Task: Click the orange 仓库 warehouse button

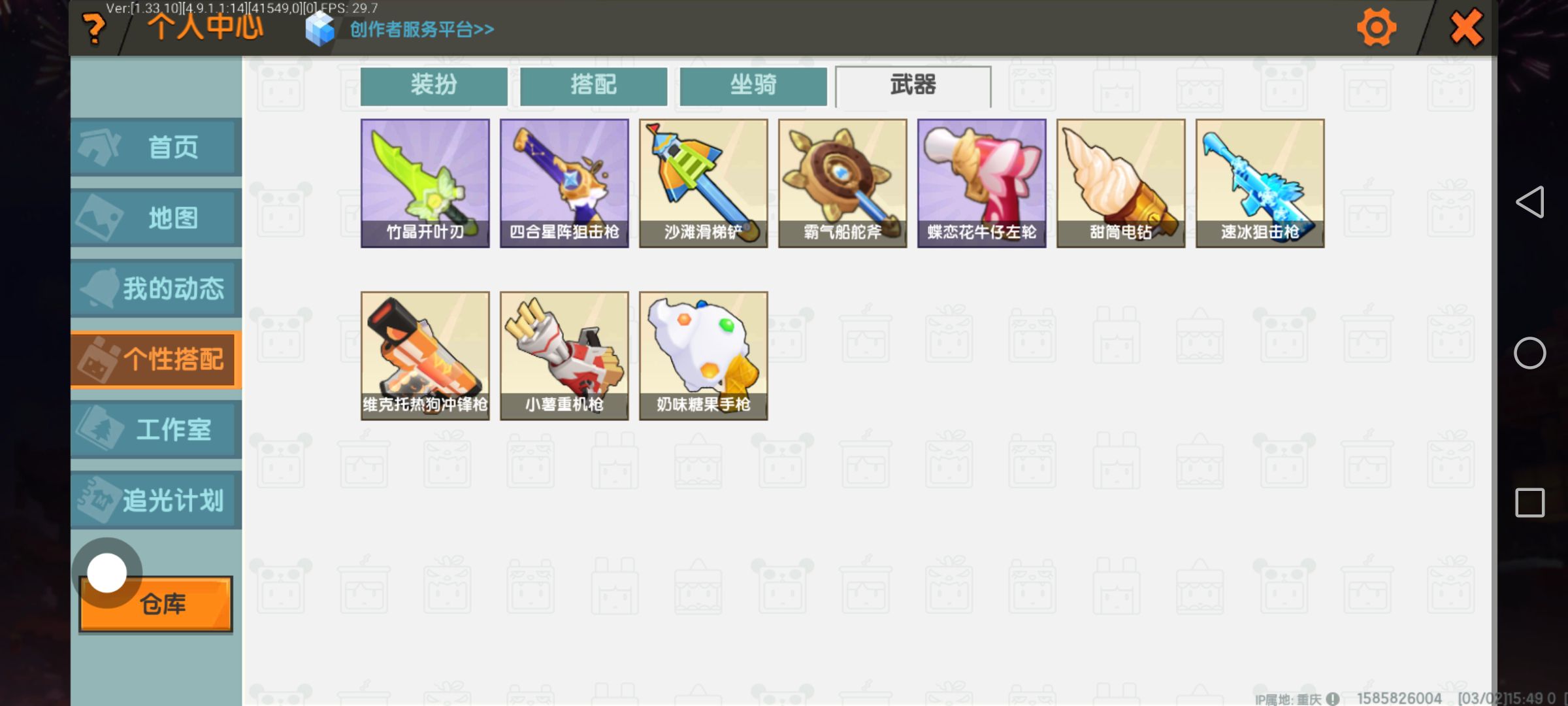Action: click(x=156, y=604)
